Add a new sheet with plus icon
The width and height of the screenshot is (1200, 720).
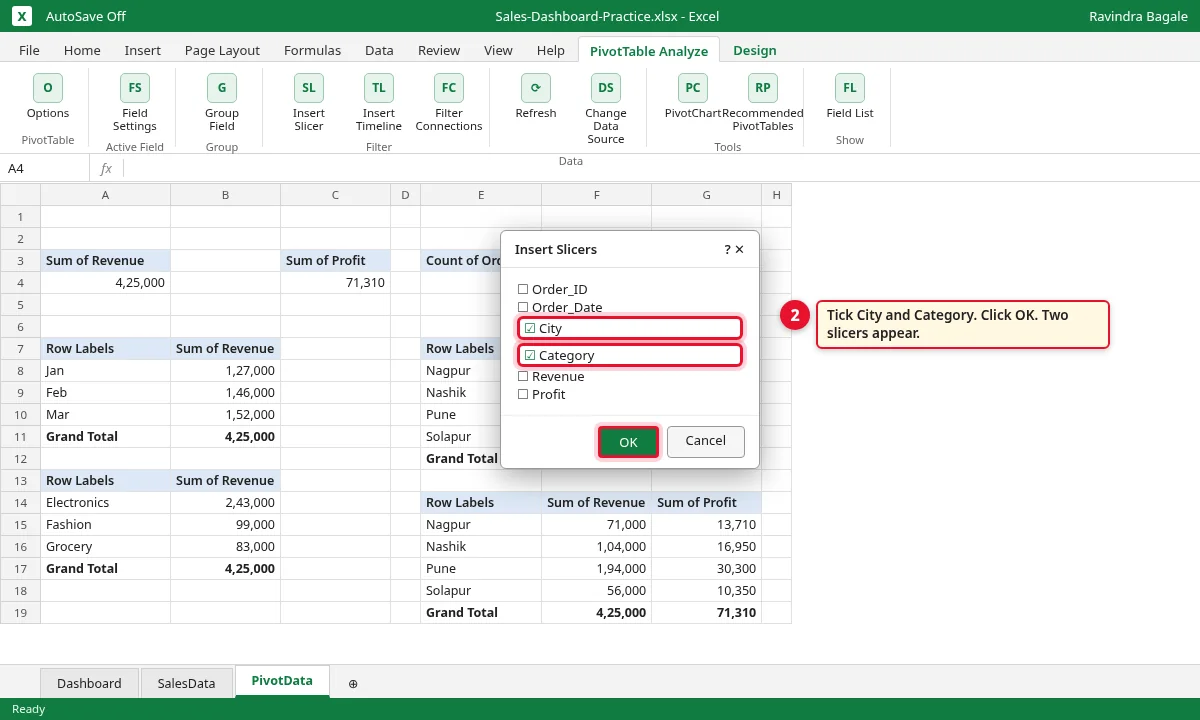tap(353, 684)
